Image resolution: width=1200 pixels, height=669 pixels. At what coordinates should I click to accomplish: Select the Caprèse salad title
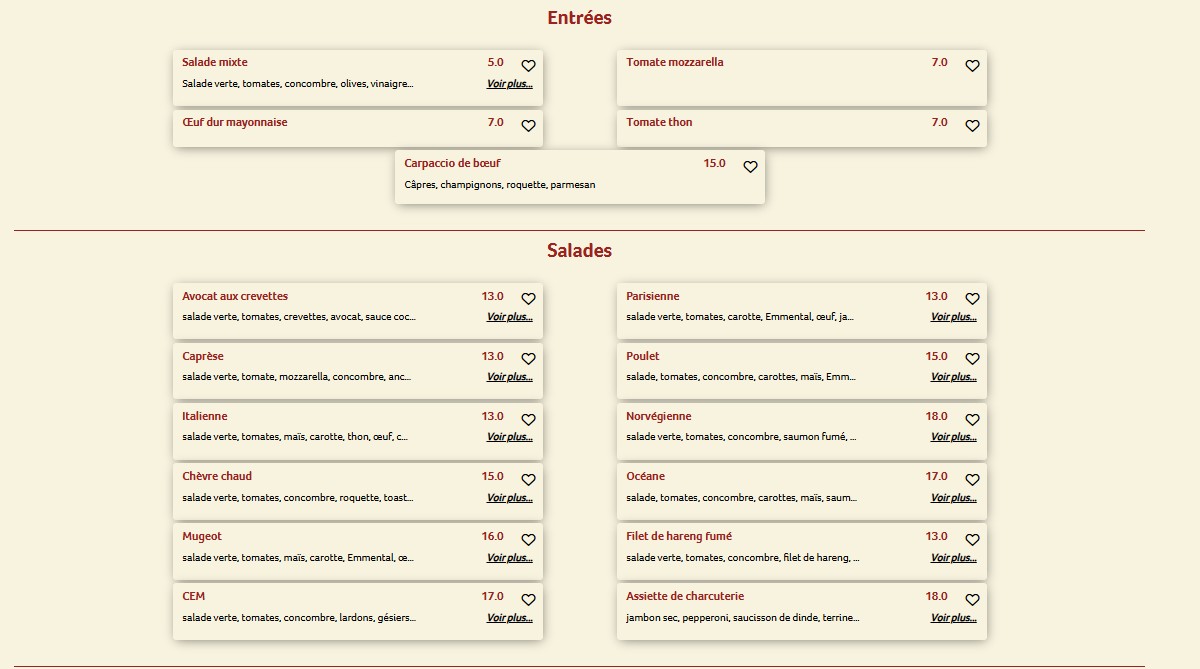(203, 356)
